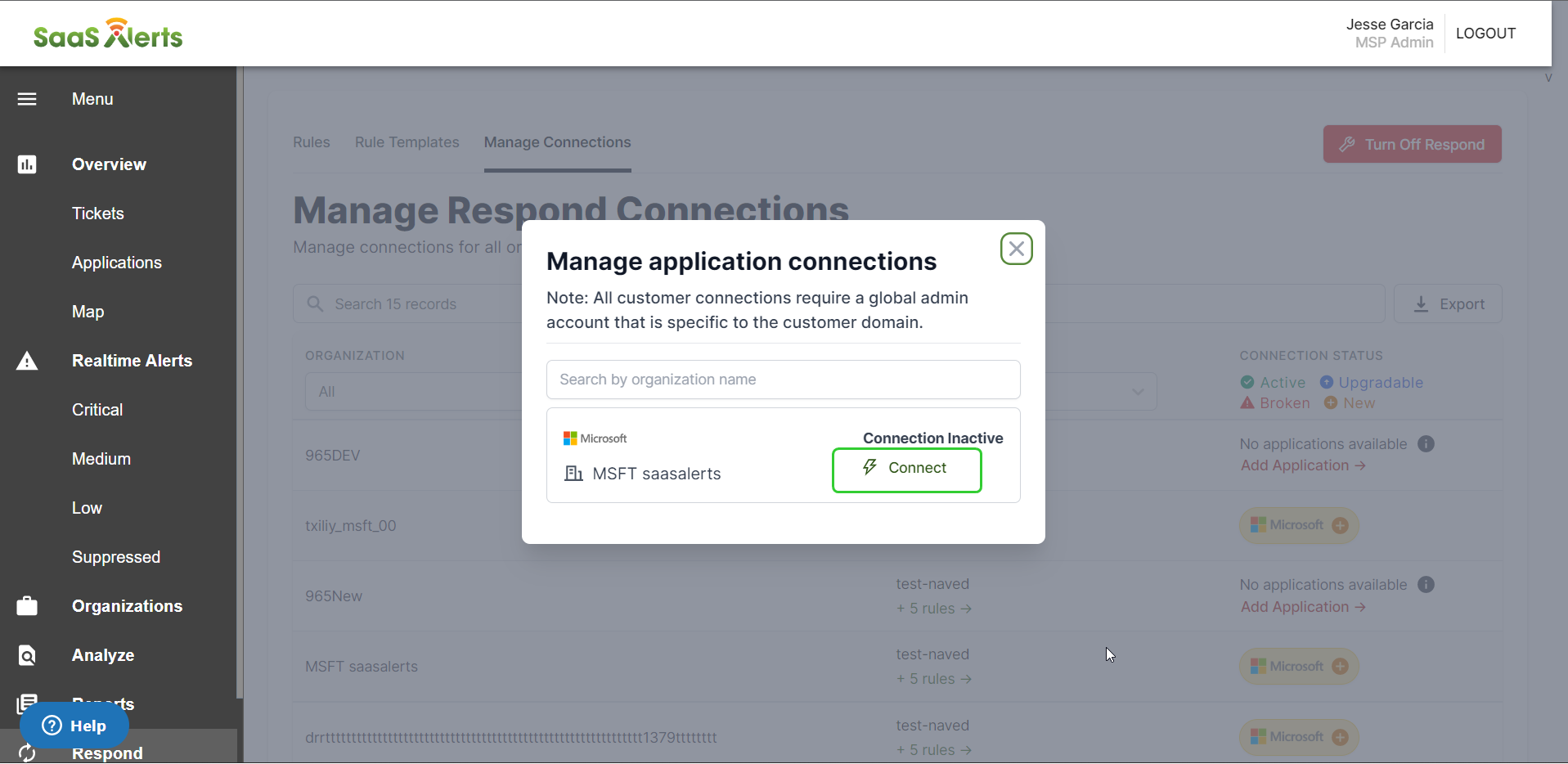Select Critical alerts in sidebar

click(x=97, y=410)
